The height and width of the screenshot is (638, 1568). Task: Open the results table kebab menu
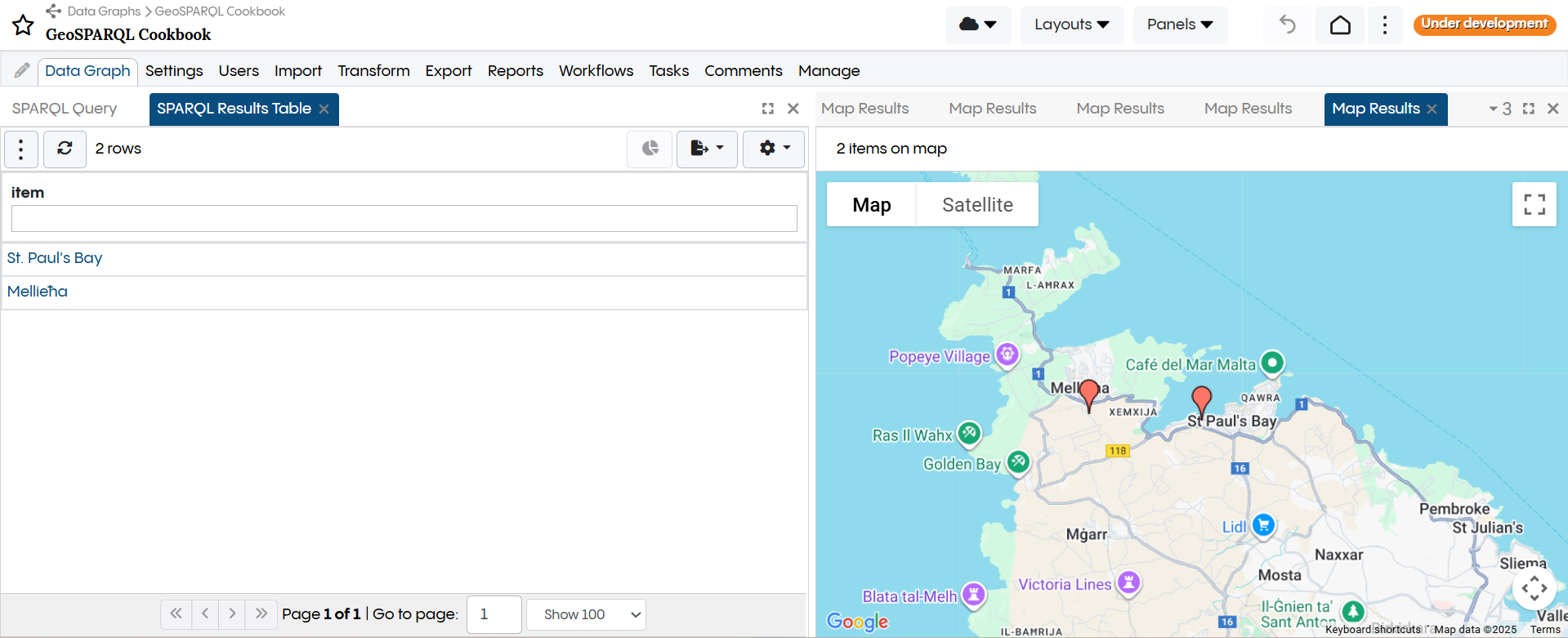(21, 149)
